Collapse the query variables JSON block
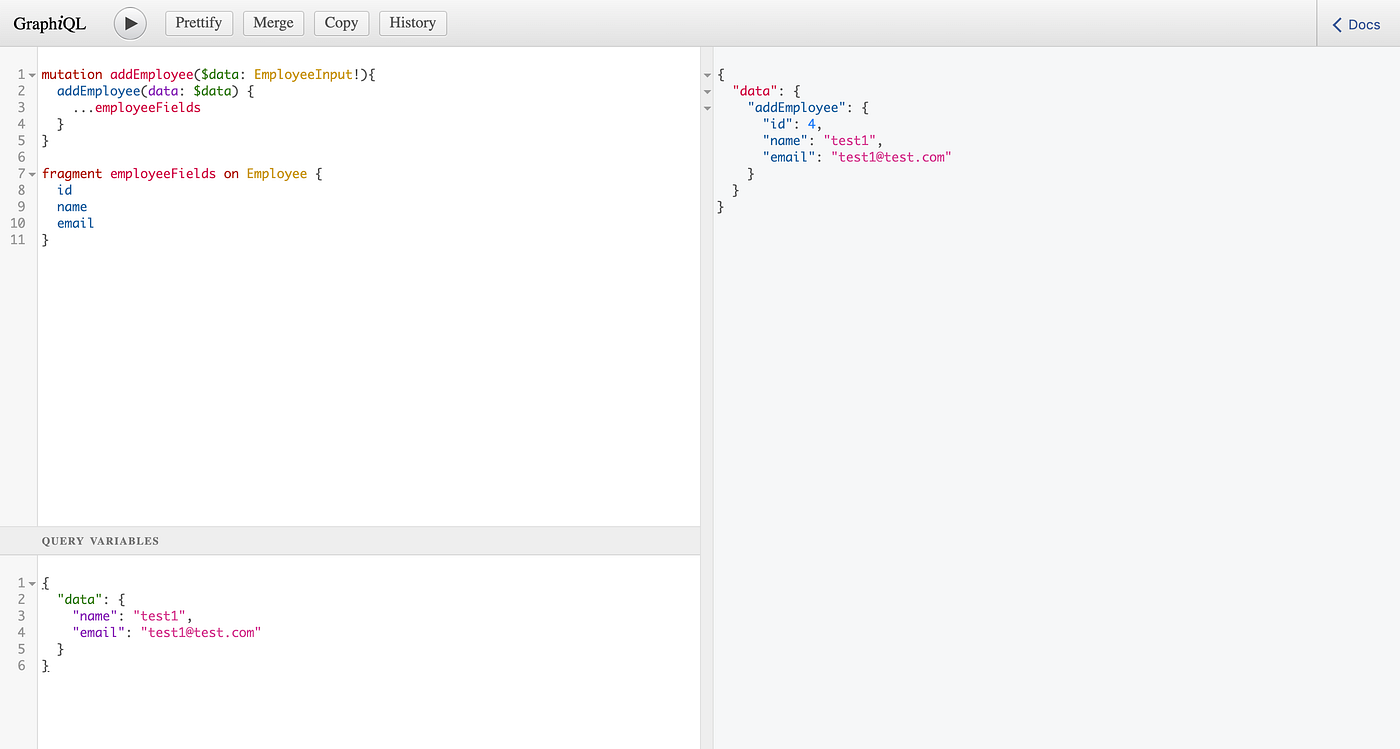The image size is (1400, 749). (x=31, y=582)
